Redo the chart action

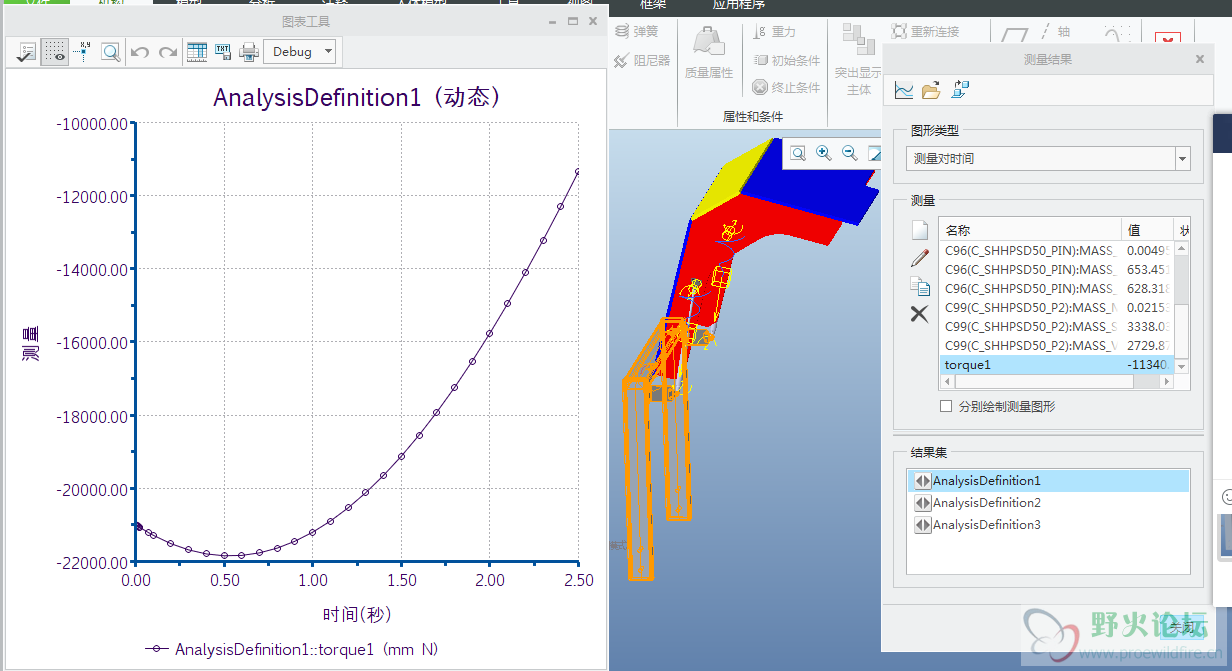pyautogui.click(x=168, y=52)
